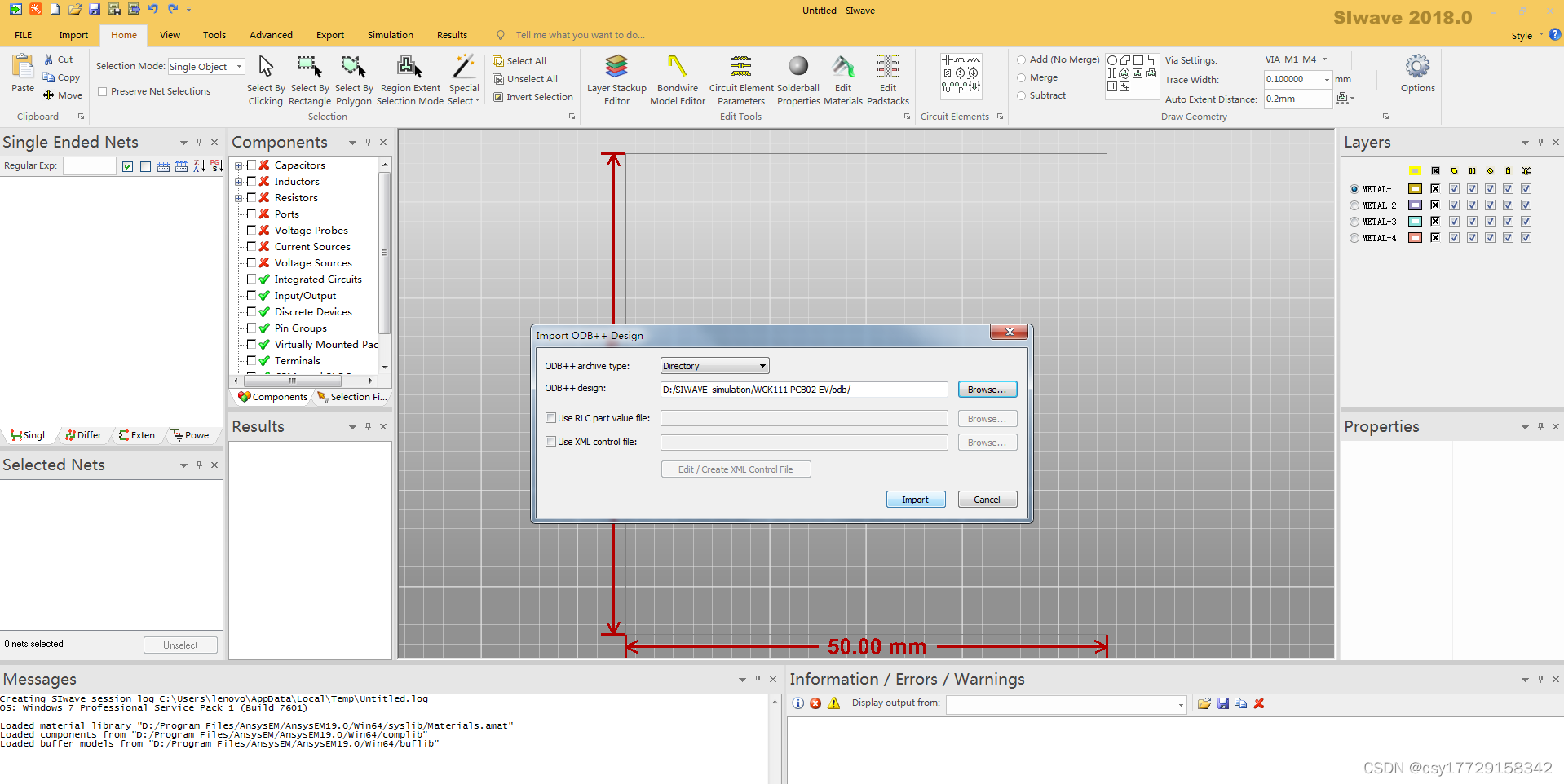
Task: Enable Preserve Net Selections checkbox
Action: coord(103,91)
